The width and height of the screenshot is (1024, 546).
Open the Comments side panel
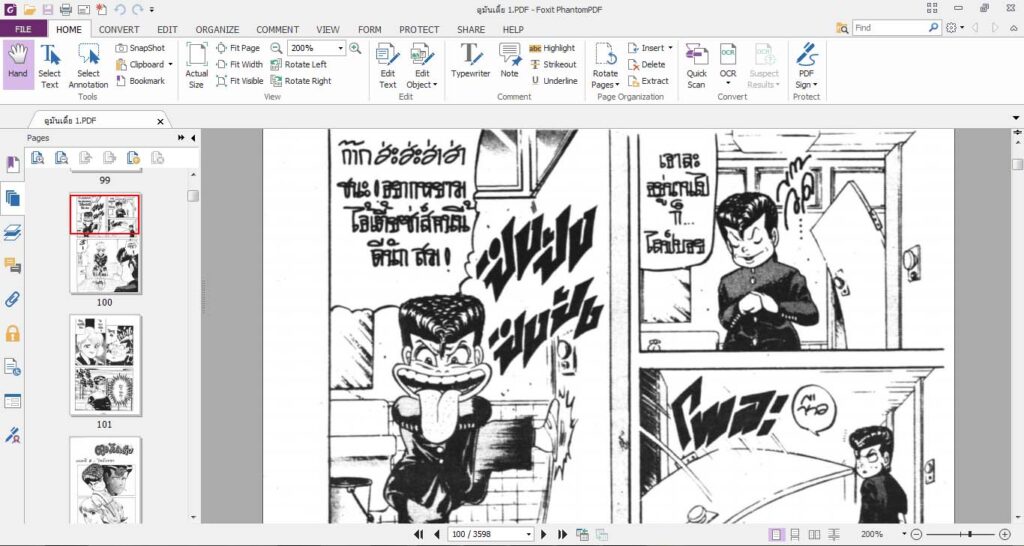coord(12,266)
